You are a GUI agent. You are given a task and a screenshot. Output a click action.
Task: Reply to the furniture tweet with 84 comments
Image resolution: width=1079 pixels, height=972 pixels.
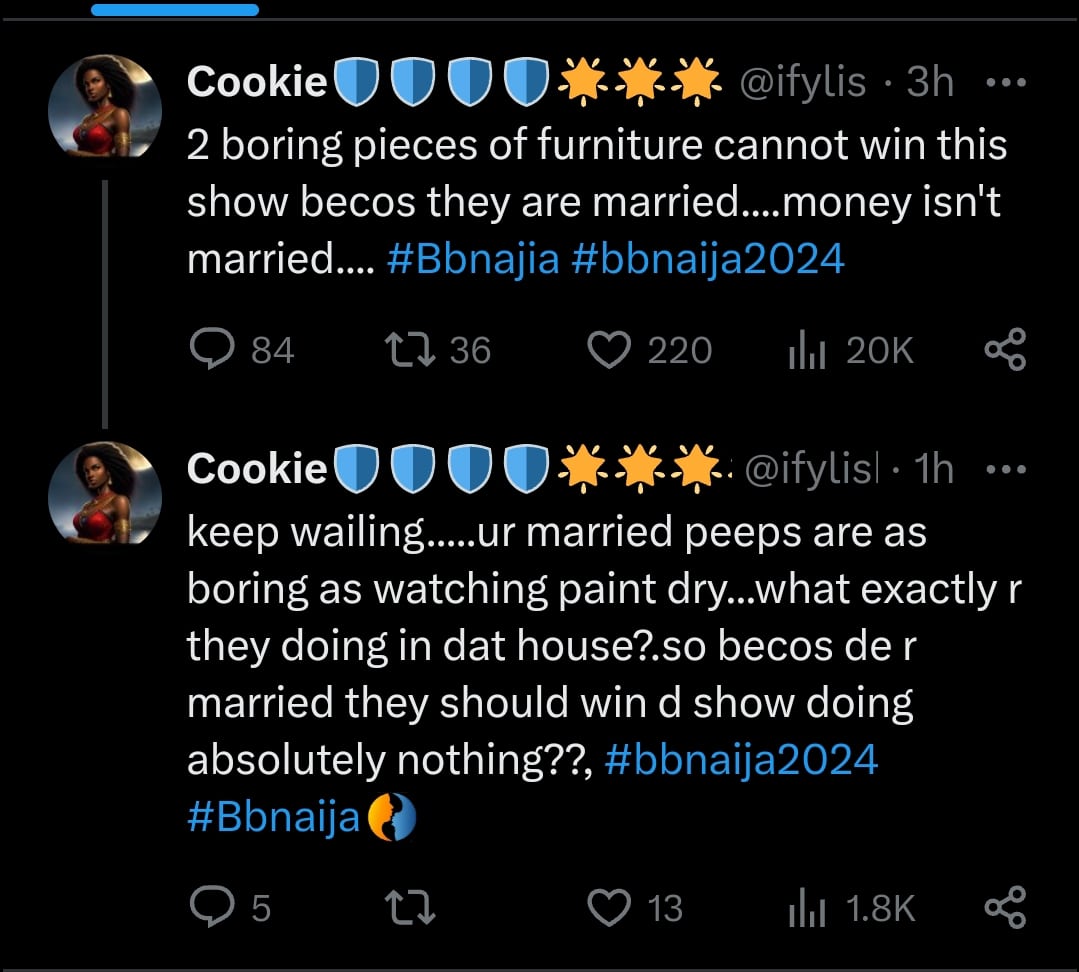[209, 350]
